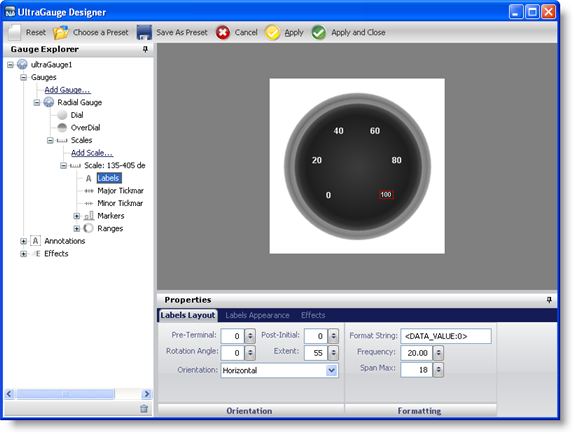This screenshot has height=434, width=574.
Task: Click the Extent value field
Action: [x=316, y=353]
